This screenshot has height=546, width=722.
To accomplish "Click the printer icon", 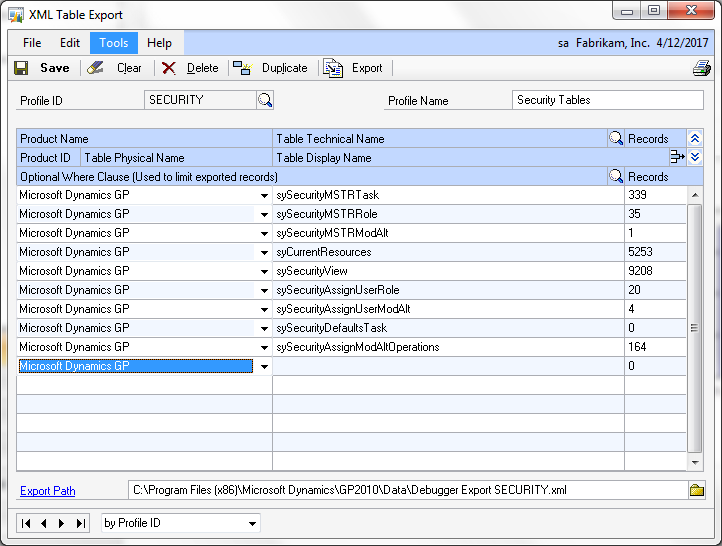I will tap(702, 69).
